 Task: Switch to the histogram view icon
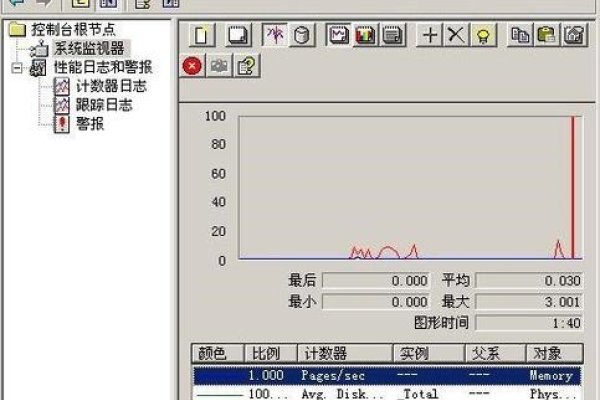pyautogui.click(x=365, y=35)
